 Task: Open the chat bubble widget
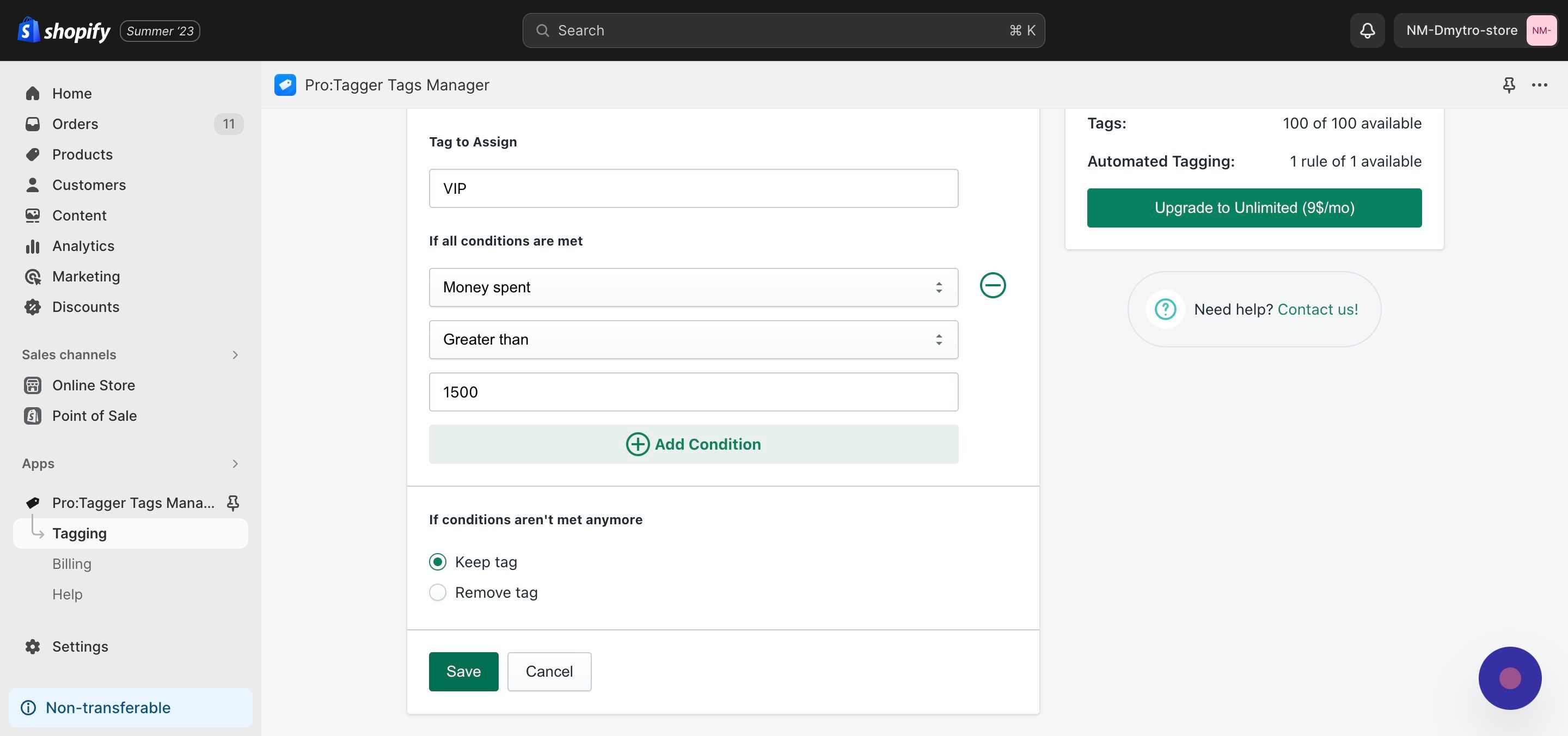pyautogui.click(x=1510, y=678)
